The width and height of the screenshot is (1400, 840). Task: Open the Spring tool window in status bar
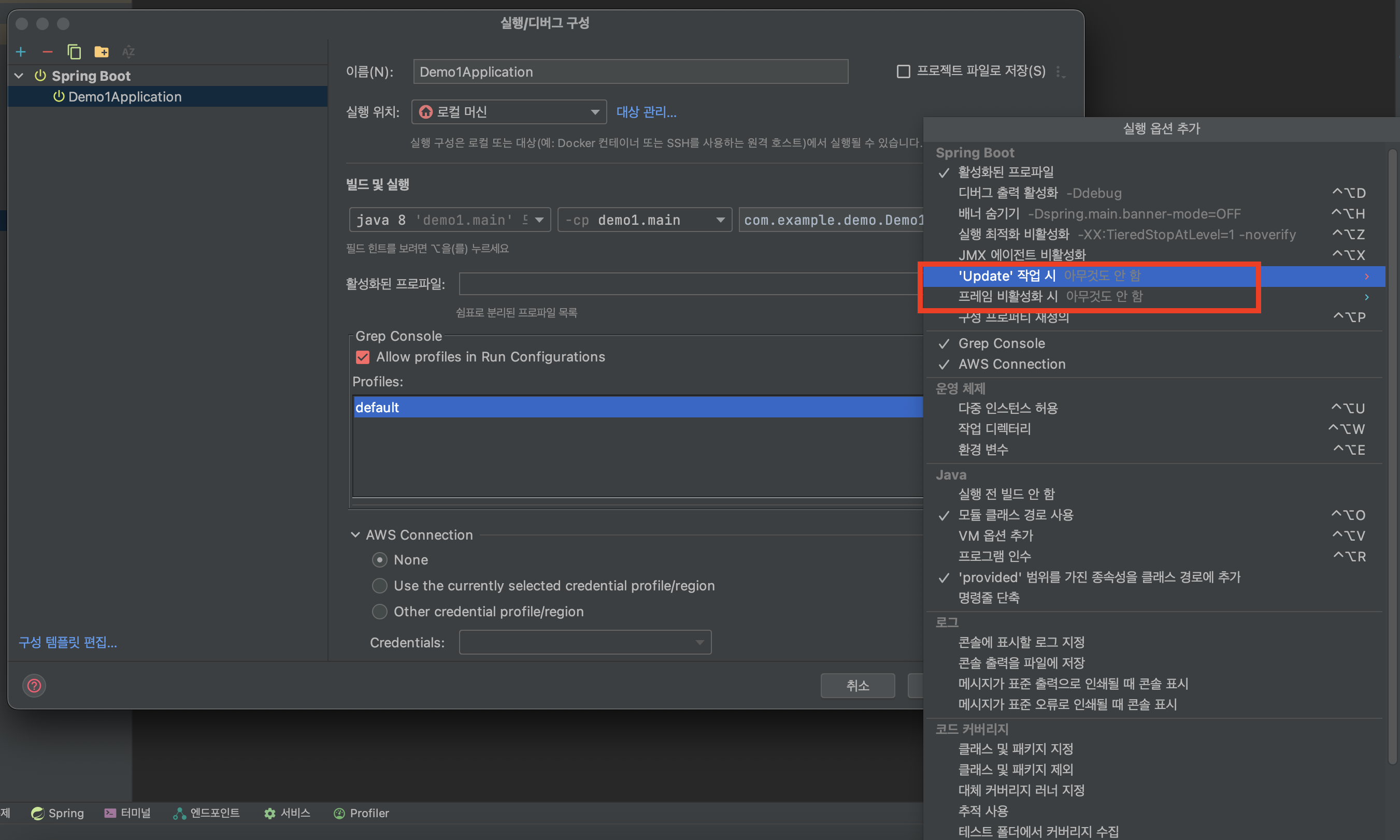[x=58, y=813]
